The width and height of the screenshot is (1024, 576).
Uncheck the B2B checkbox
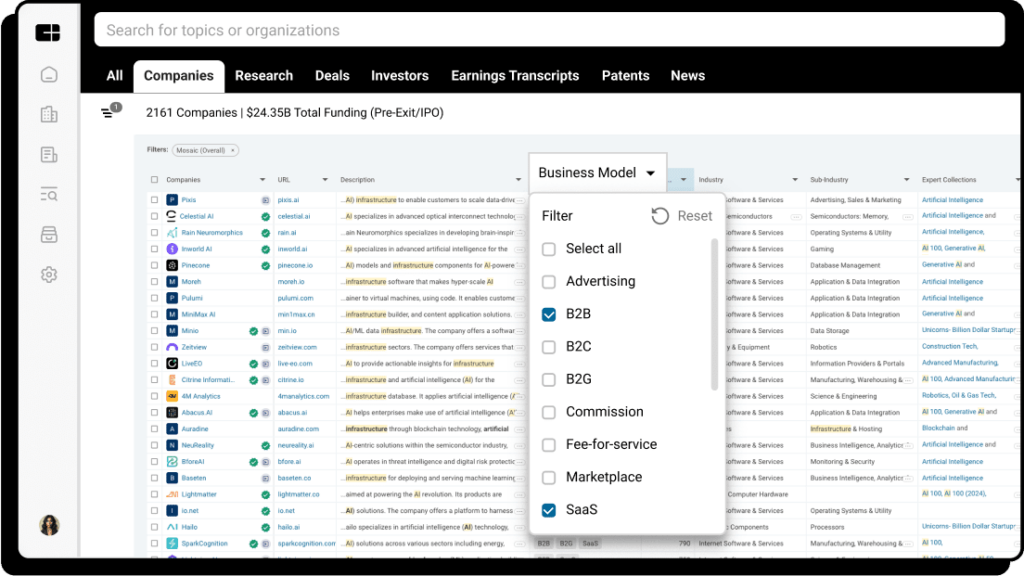click(548, 313)
